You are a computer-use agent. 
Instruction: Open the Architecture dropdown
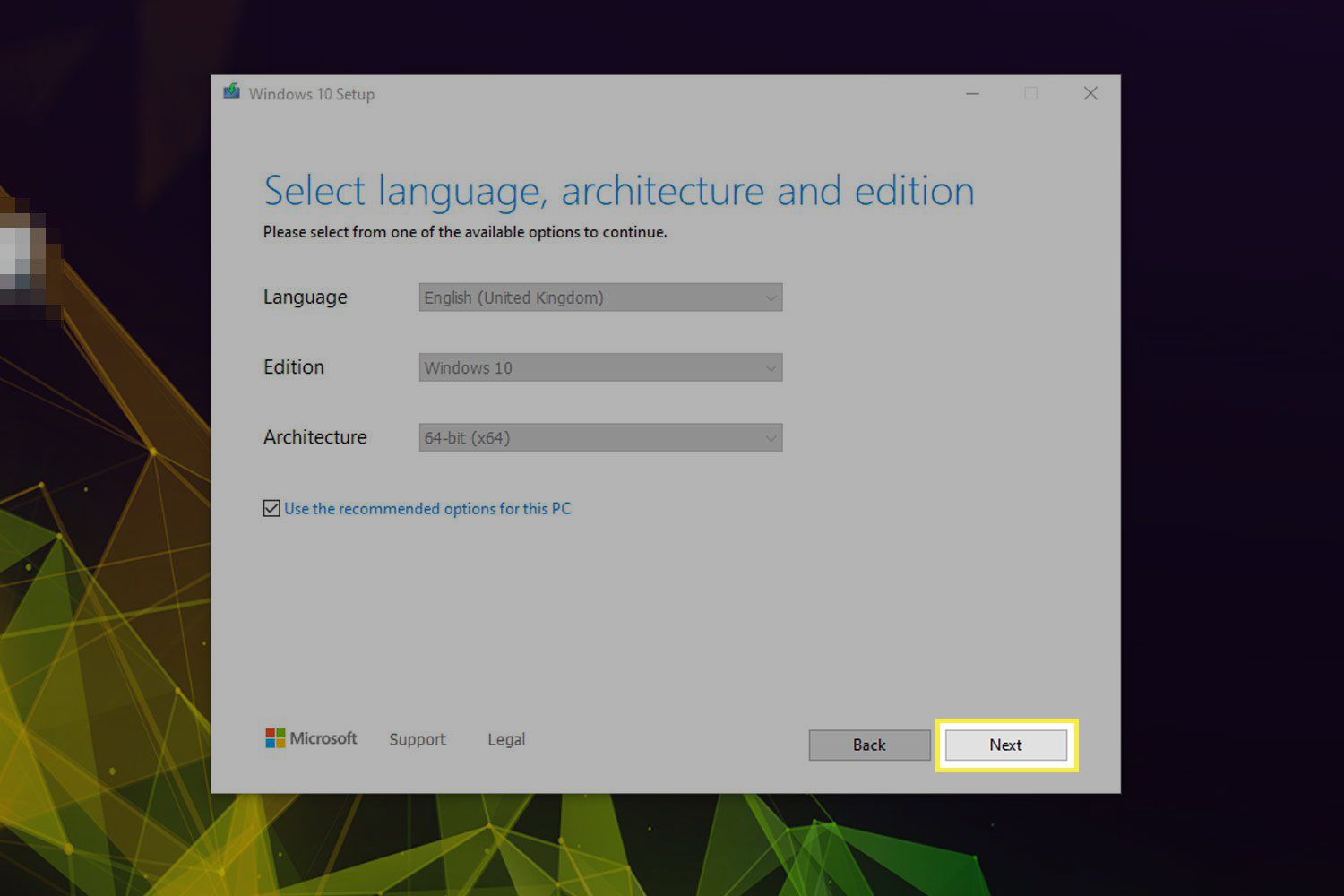[x=600, y=437]
